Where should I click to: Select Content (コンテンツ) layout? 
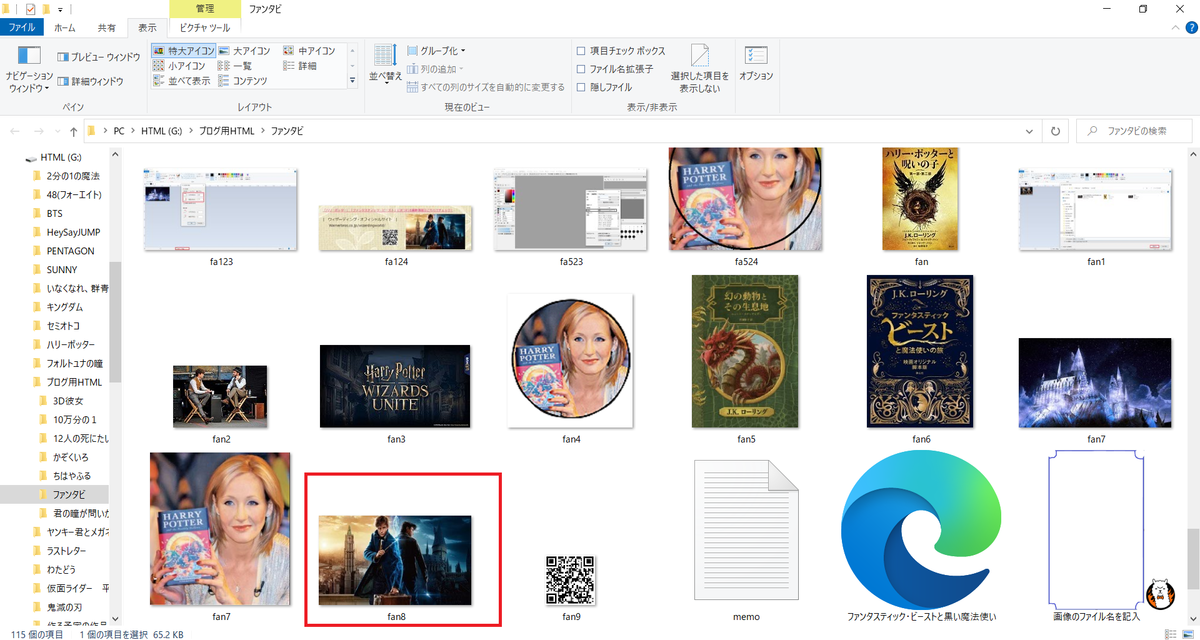point(242,80)
